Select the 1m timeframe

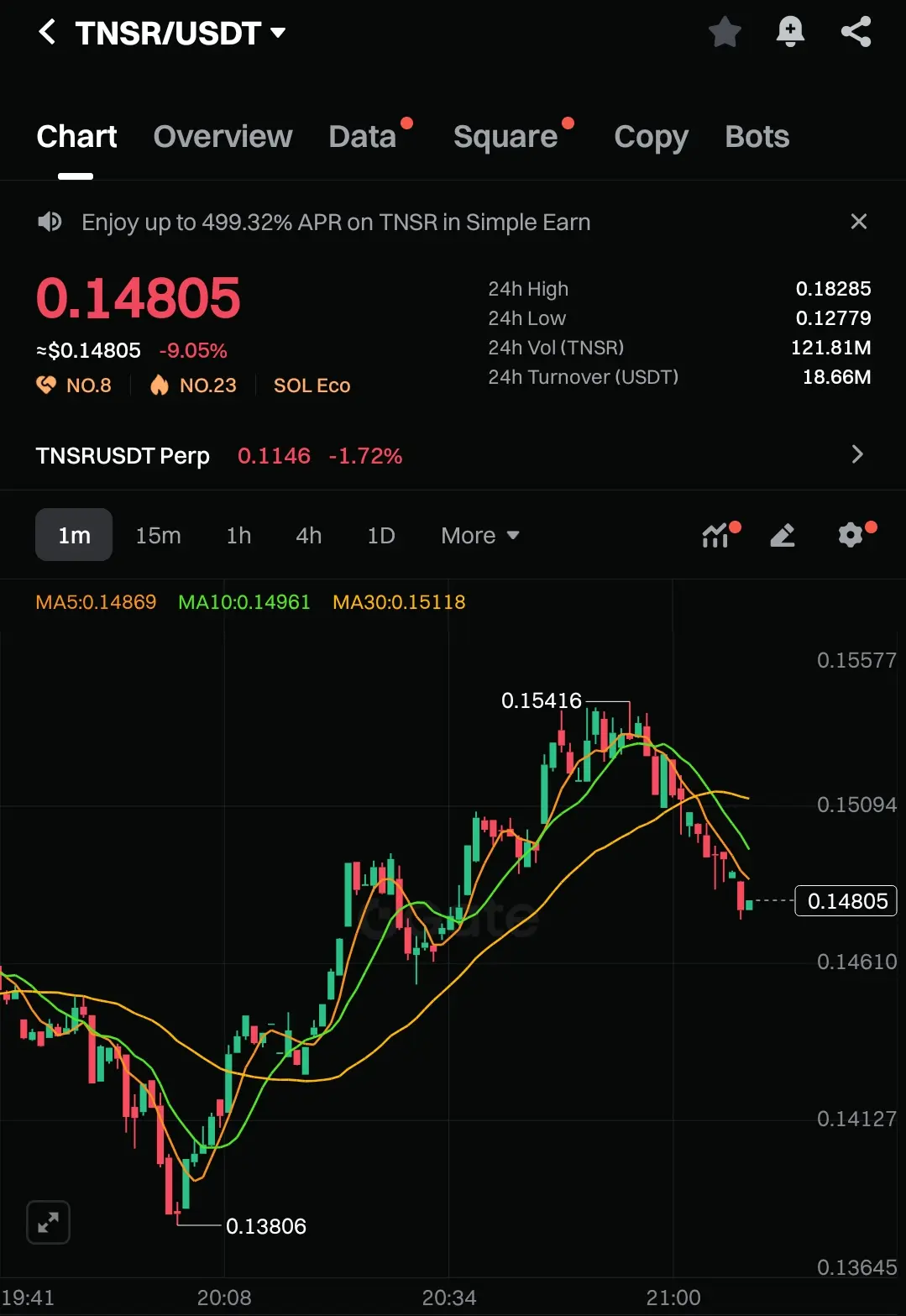[74, 535]
